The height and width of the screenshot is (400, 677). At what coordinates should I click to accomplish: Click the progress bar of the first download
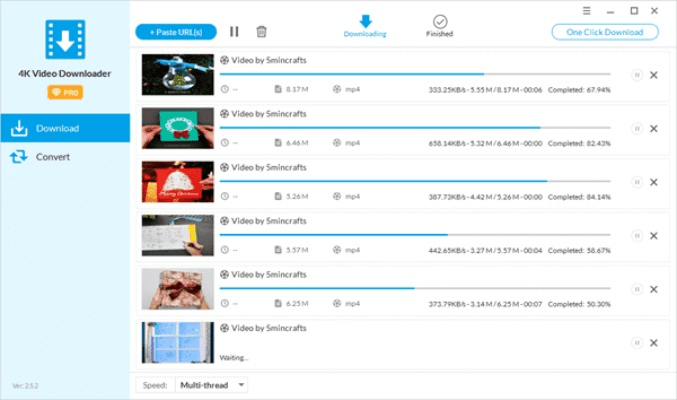[x=414, y=74]
